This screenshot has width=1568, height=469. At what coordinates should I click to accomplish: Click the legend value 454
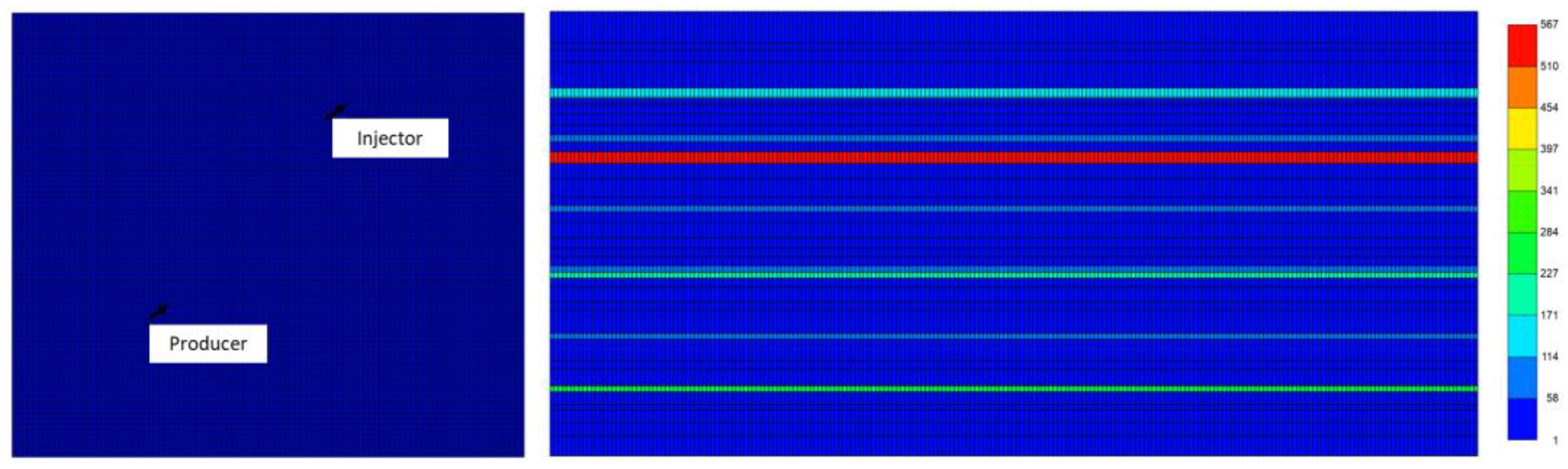coord(1549,108)
